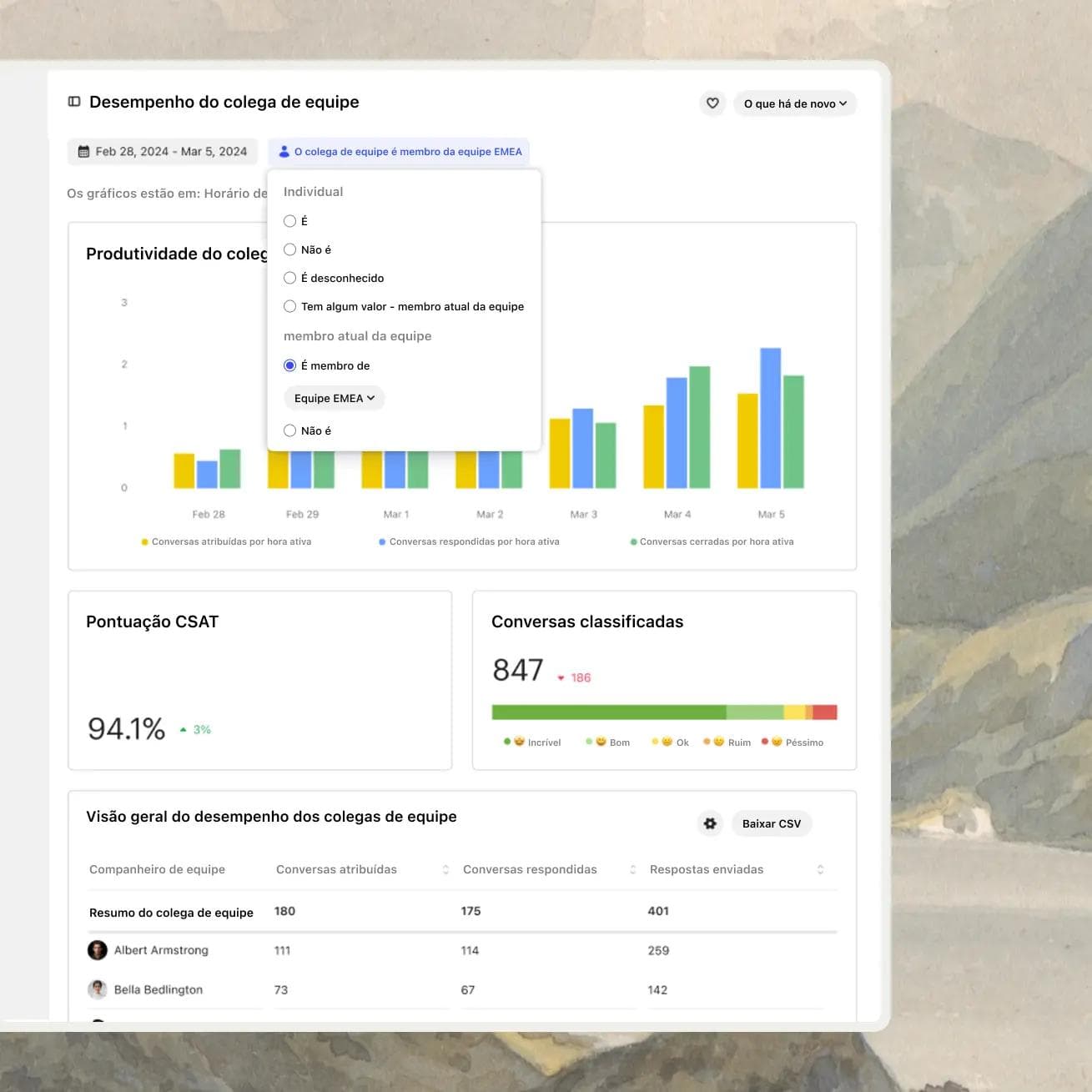Open table settings gear icon
Viewport: 1092px width, 1092px height.
[710, 823]
